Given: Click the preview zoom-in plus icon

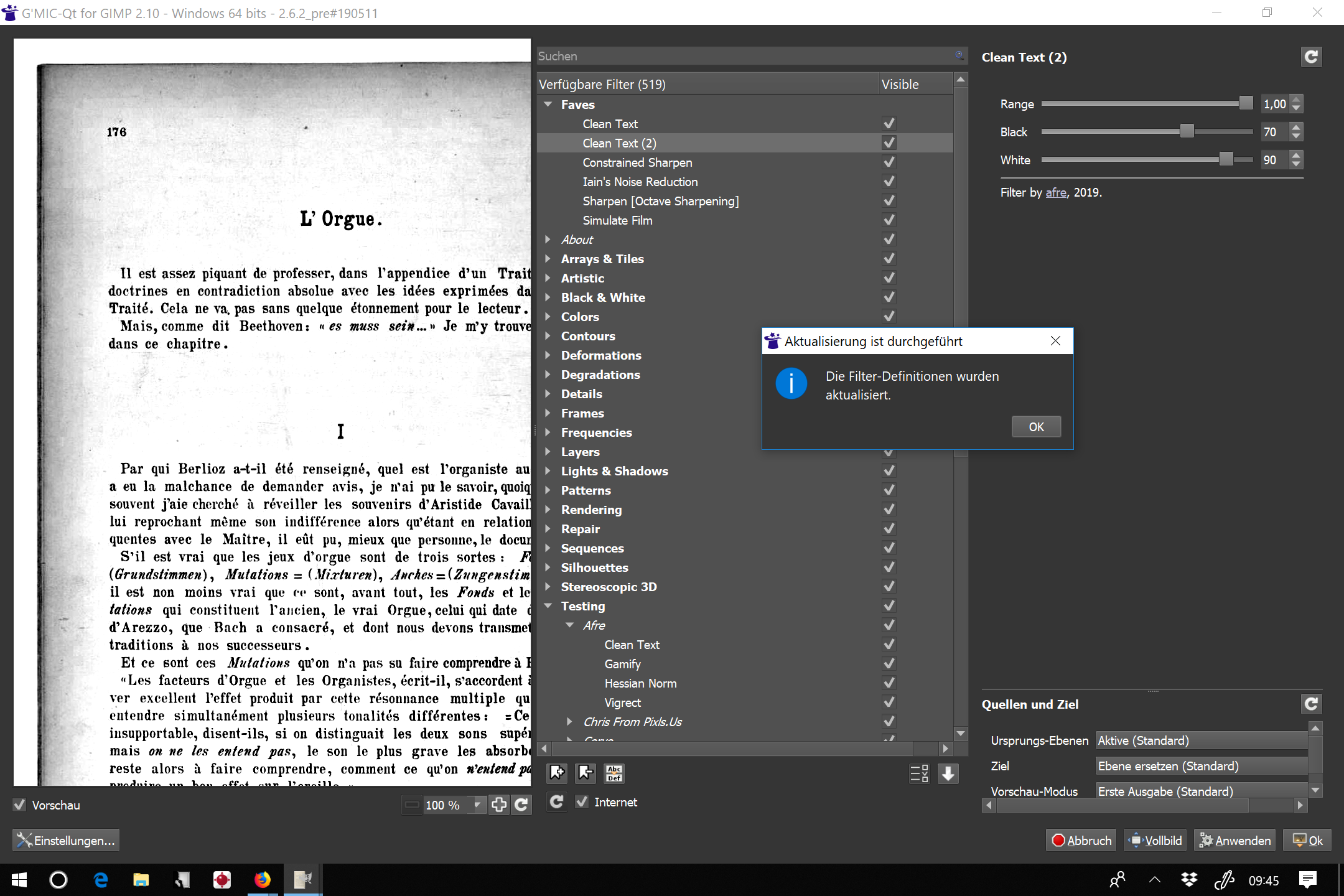Looking at the screenshot, I should click(499, 805).
